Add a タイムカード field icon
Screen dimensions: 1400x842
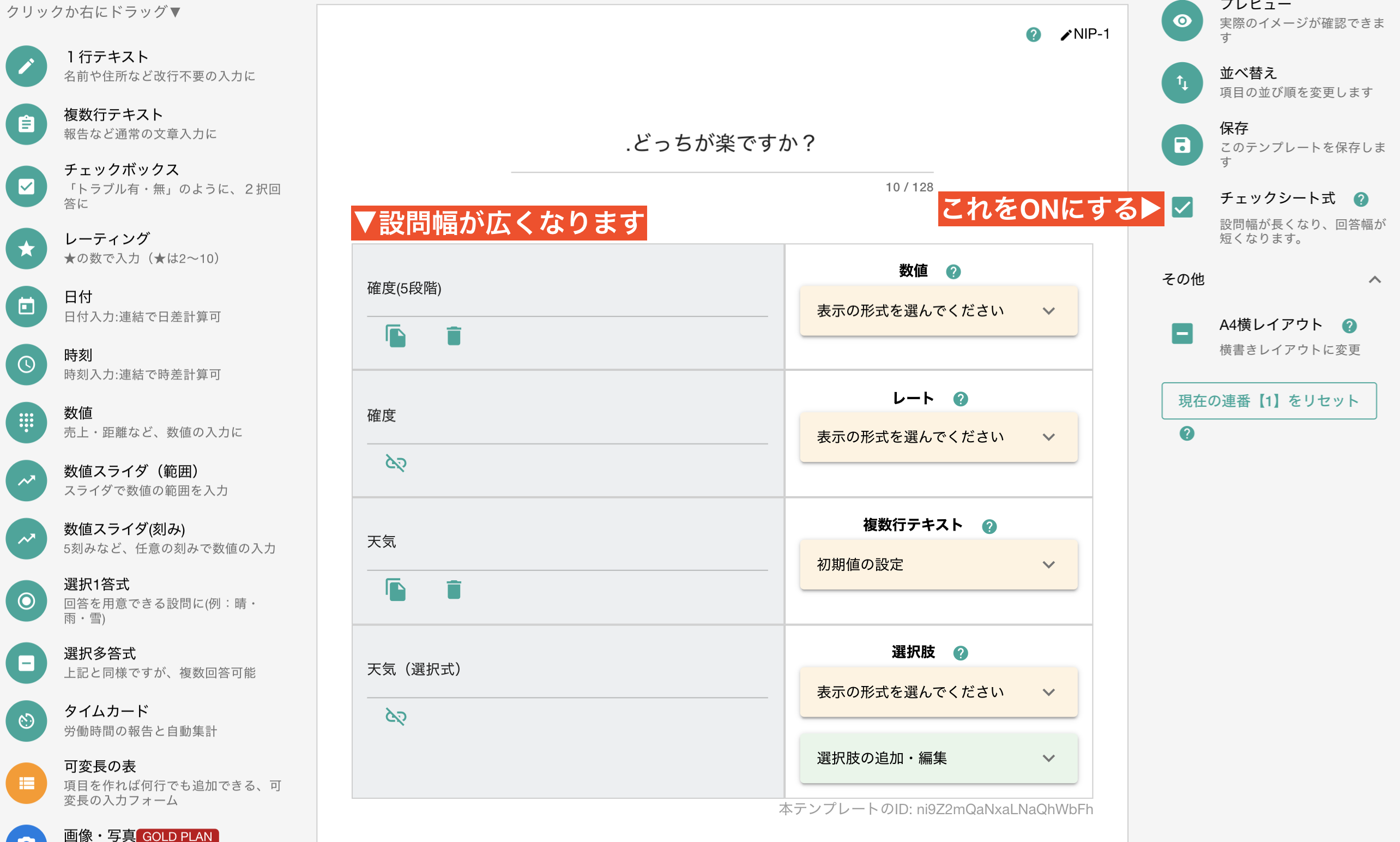26,721
